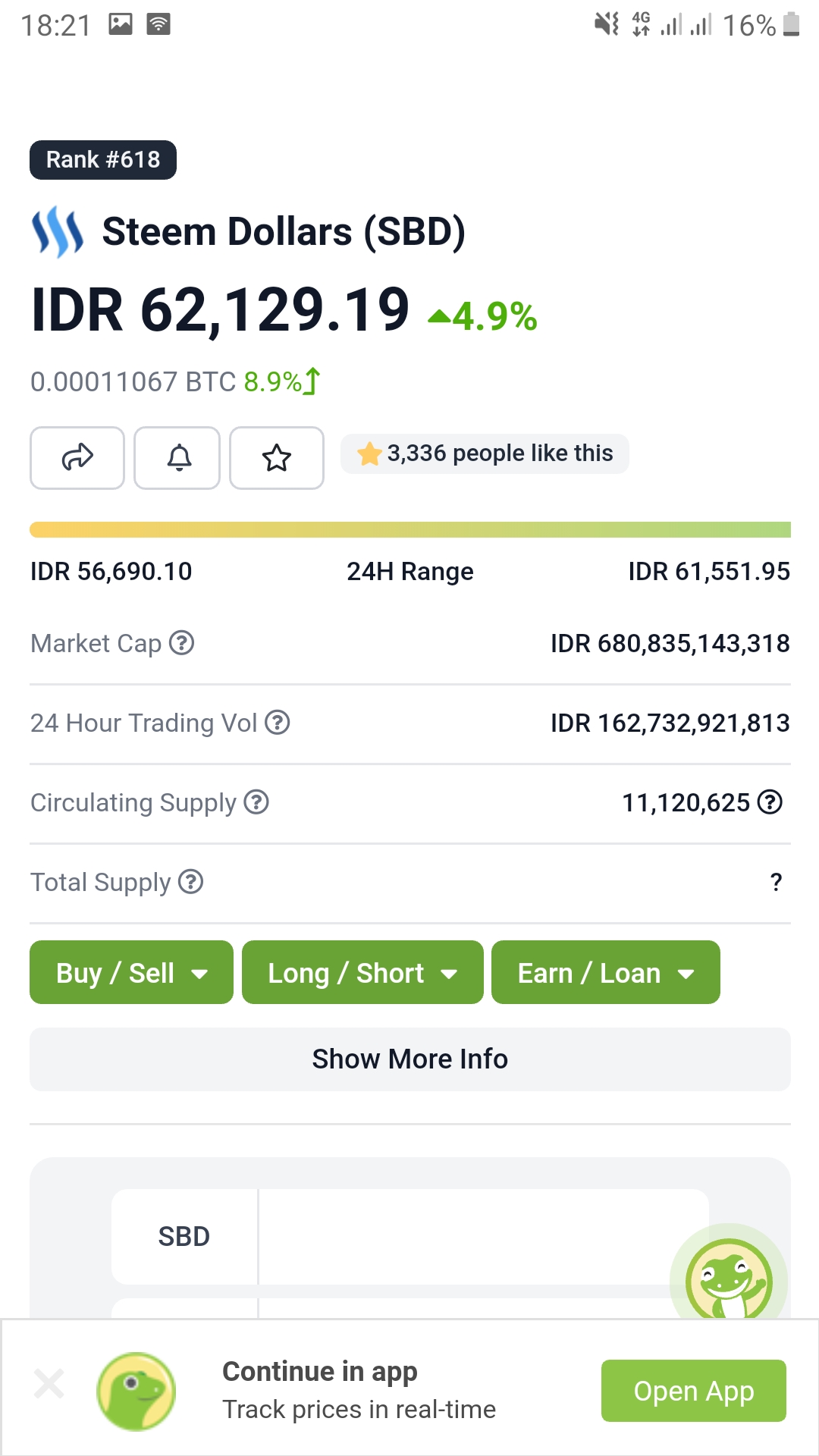Tap the bell price alert icon

(x=179, y=457)
